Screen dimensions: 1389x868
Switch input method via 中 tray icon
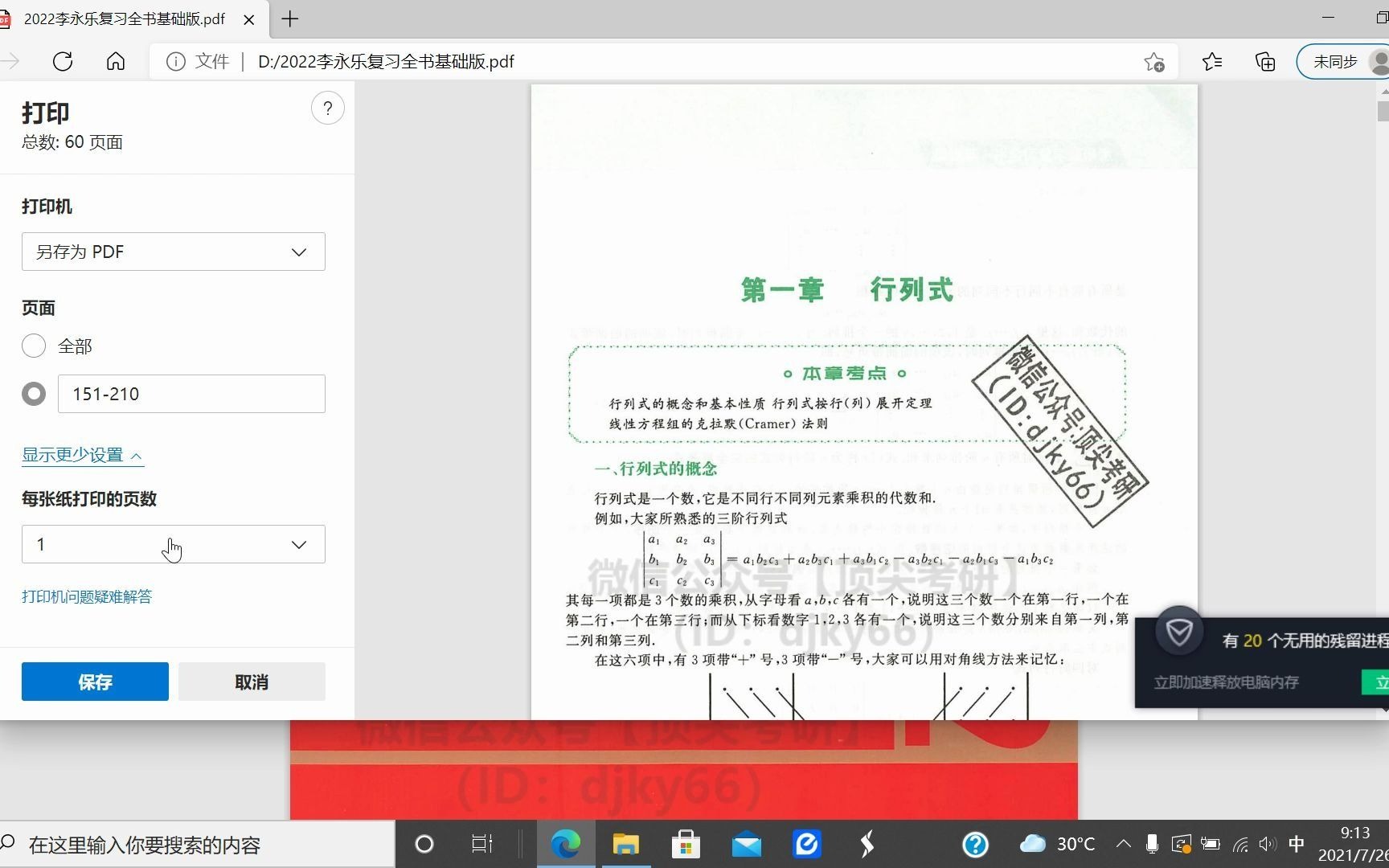1297,844
